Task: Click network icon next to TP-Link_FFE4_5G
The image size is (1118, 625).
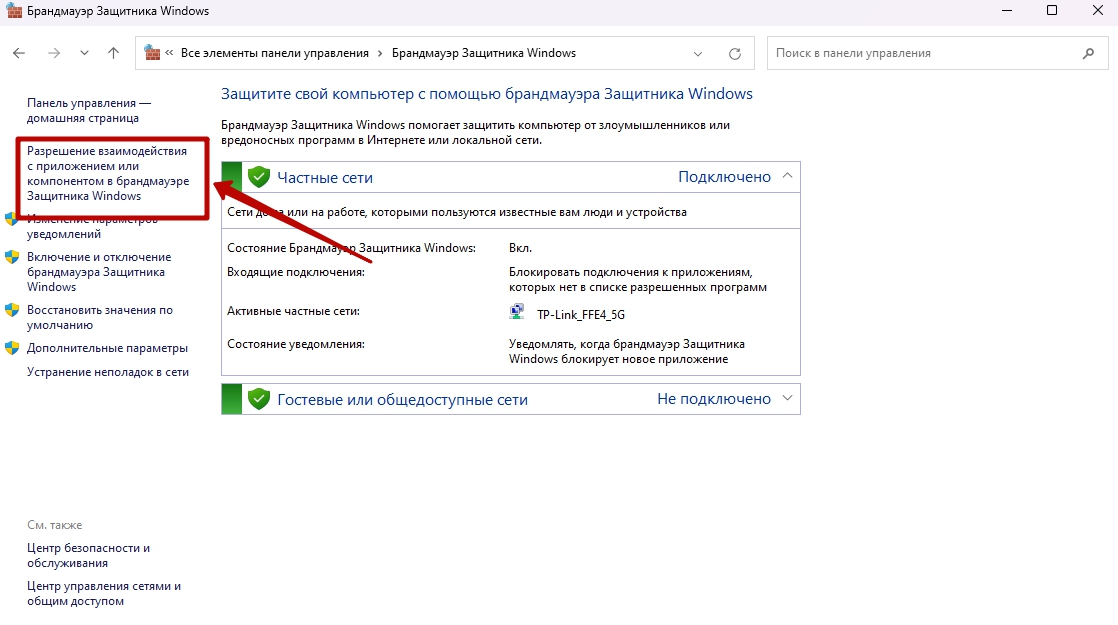Action: coord(517,312)
